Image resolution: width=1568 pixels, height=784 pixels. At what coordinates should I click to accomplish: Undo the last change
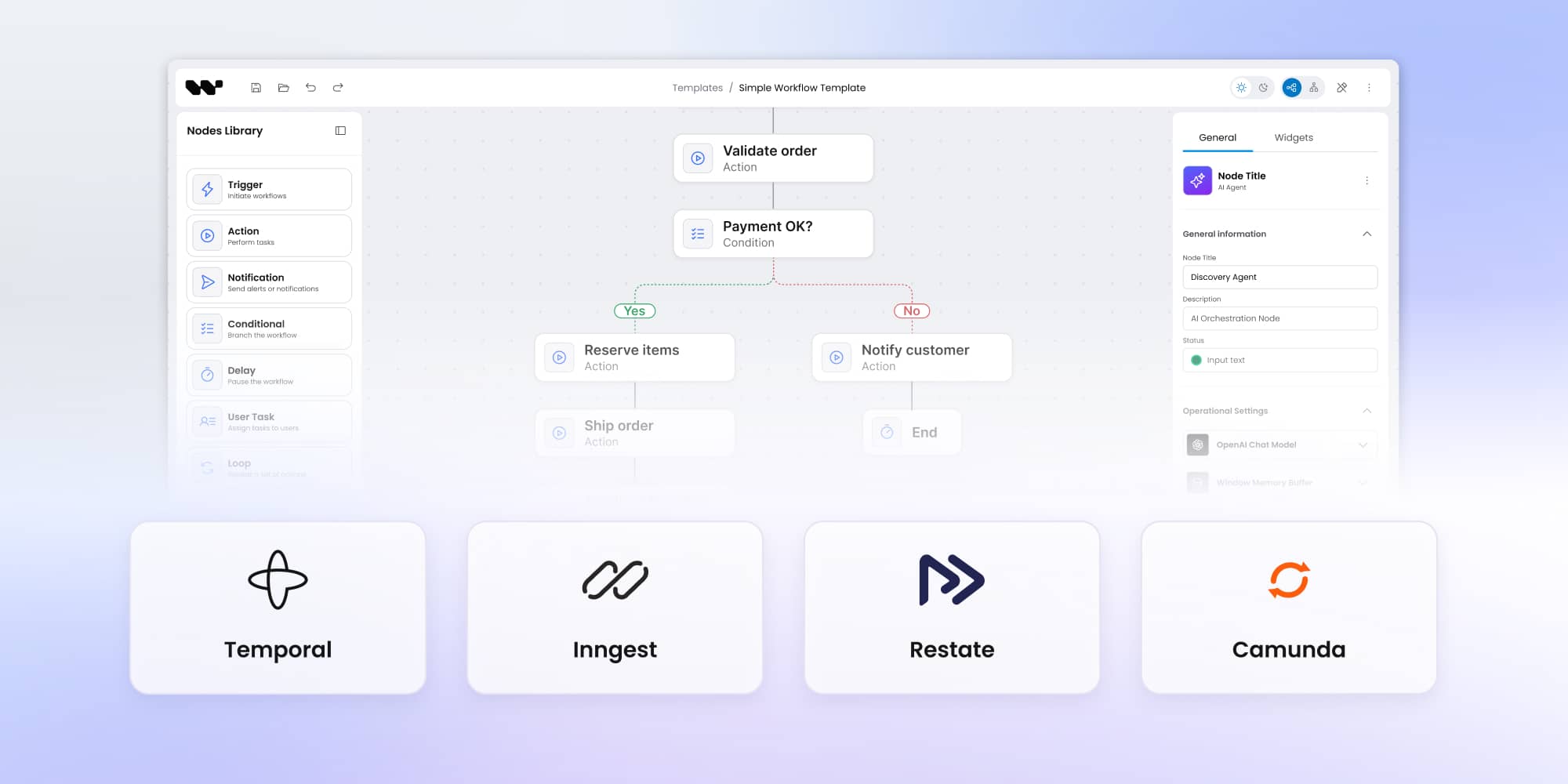coord(310,88)
